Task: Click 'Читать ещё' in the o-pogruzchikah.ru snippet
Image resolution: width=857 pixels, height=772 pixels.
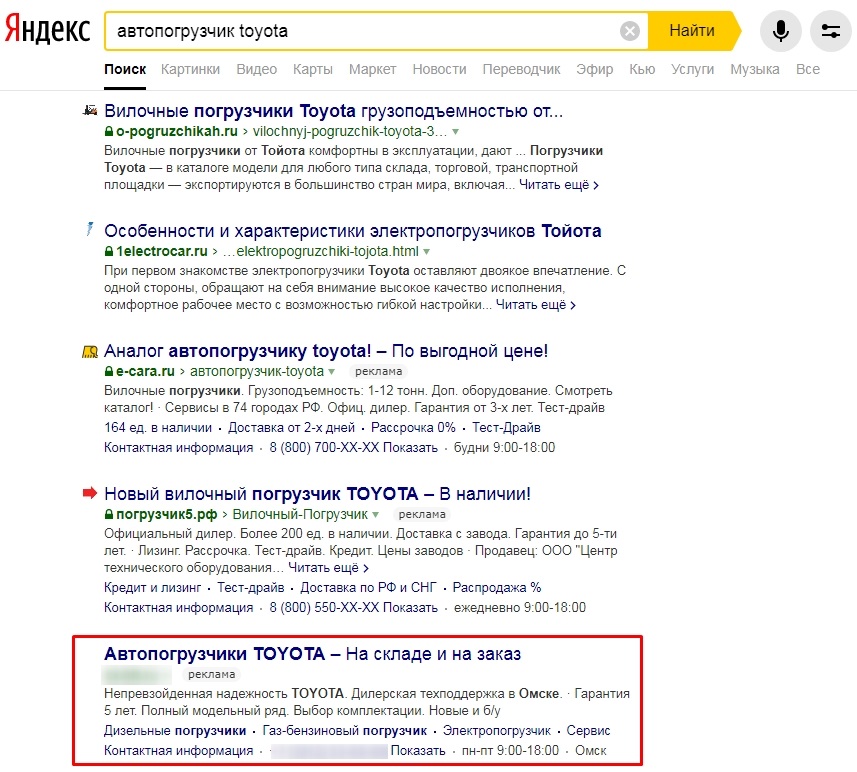Action: (x=559, y=185)
